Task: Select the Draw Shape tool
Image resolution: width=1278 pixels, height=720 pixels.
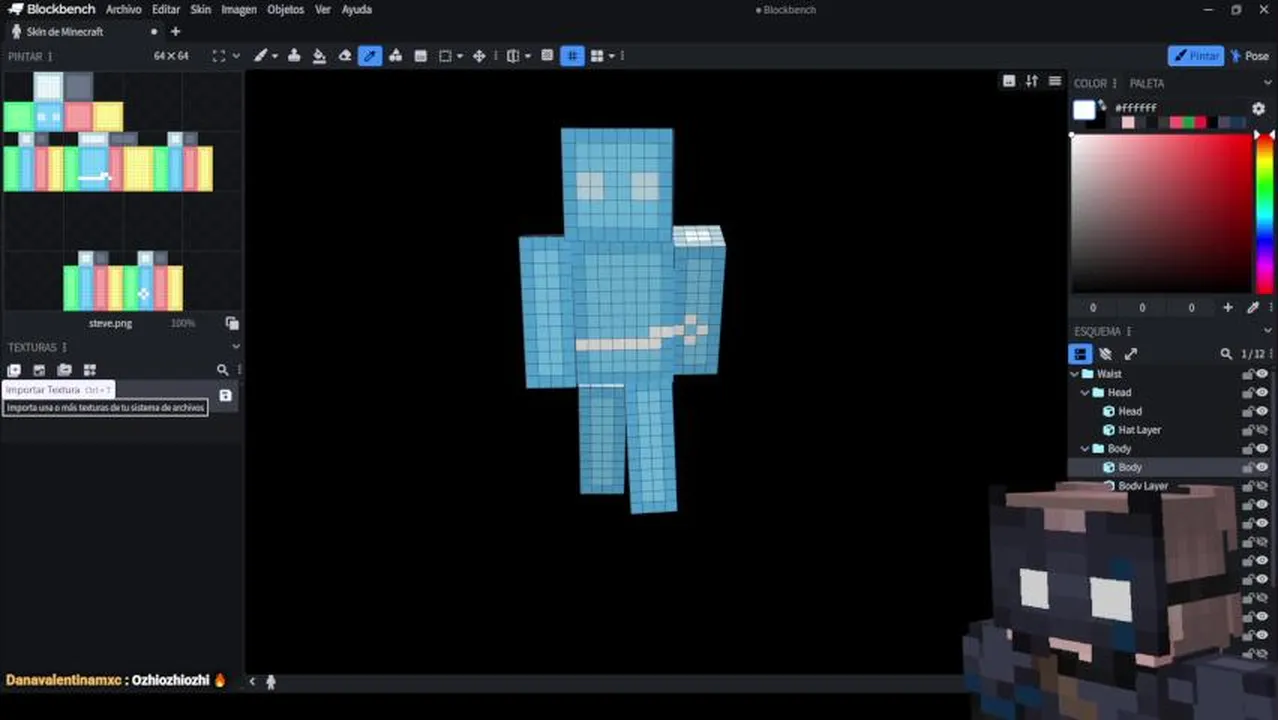Action: click(395, 56)
